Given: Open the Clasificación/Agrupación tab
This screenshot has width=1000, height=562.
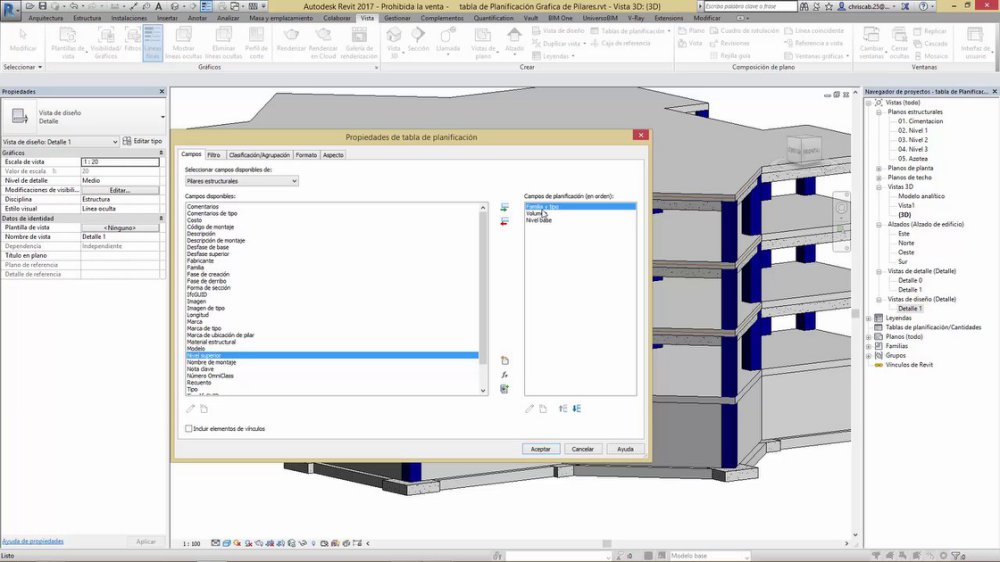Looking at the screenshot, I should pos(259,155).
